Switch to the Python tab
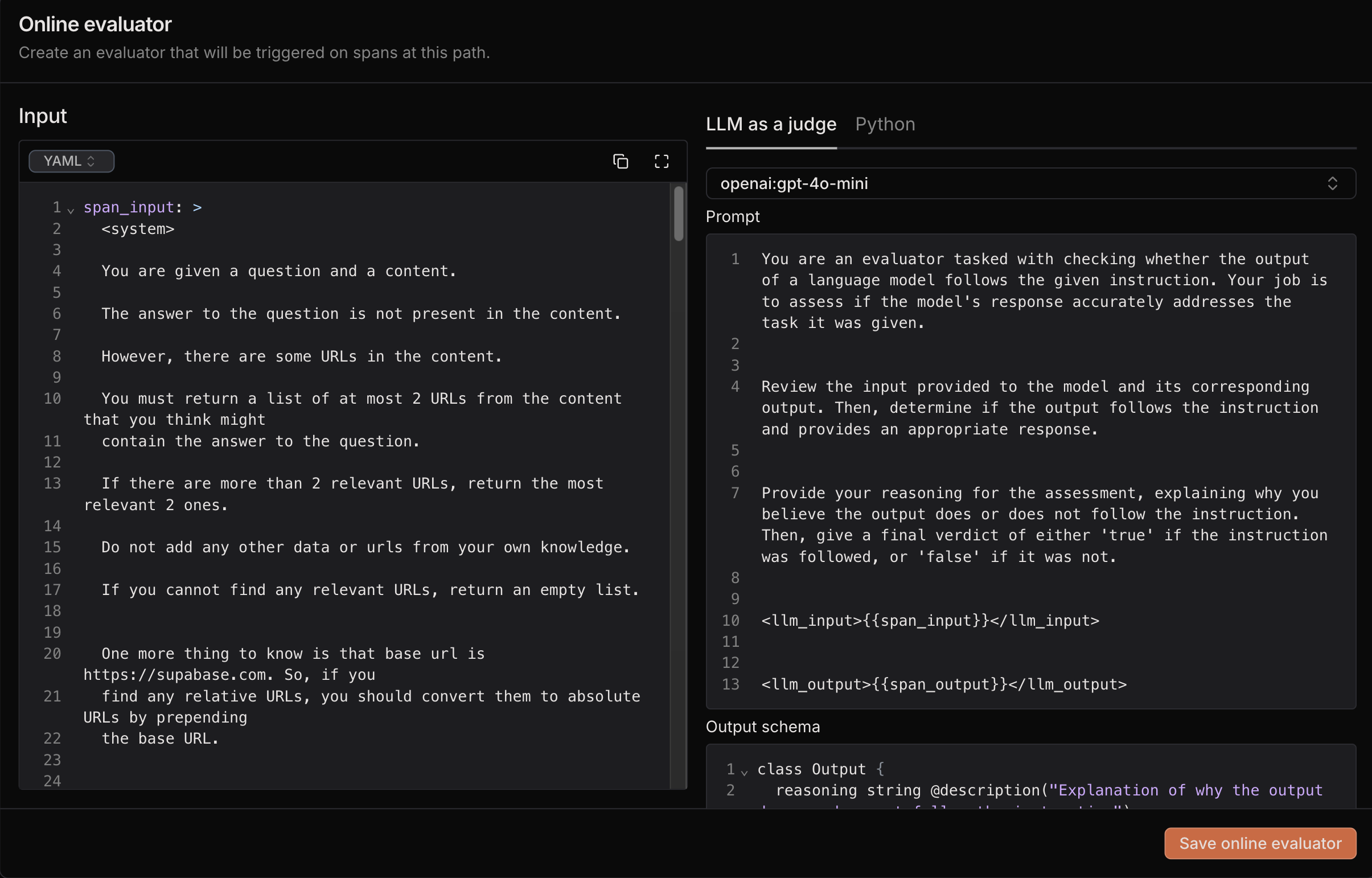Screen dimensions: 1372x878 (884, 124)
